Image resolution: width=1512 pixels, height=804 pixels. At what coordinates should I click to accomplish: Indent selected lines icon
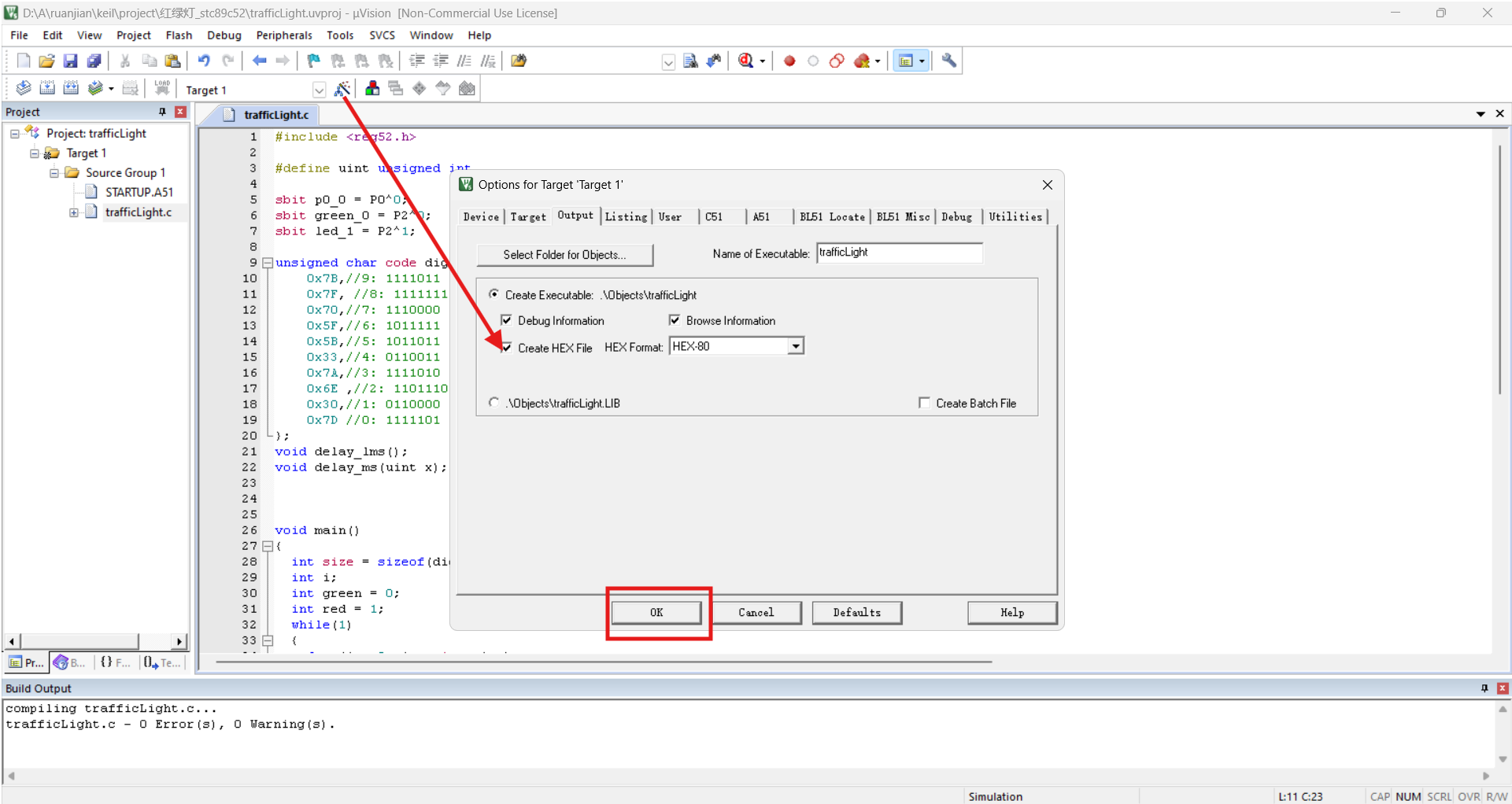[417, 61]
